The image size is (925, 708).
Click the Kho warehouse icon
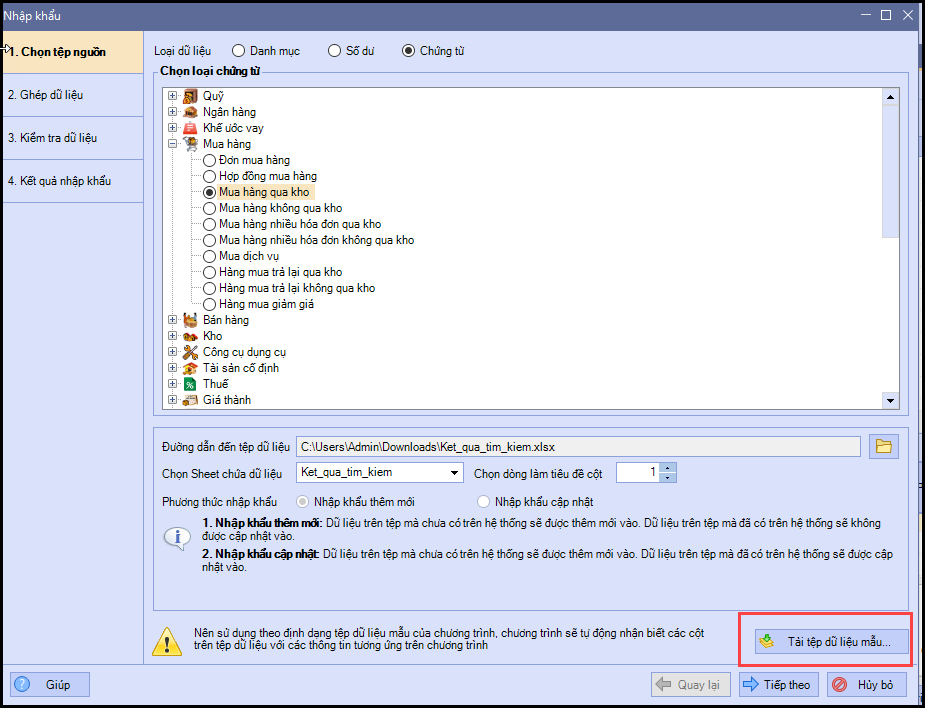click(190, 336)
